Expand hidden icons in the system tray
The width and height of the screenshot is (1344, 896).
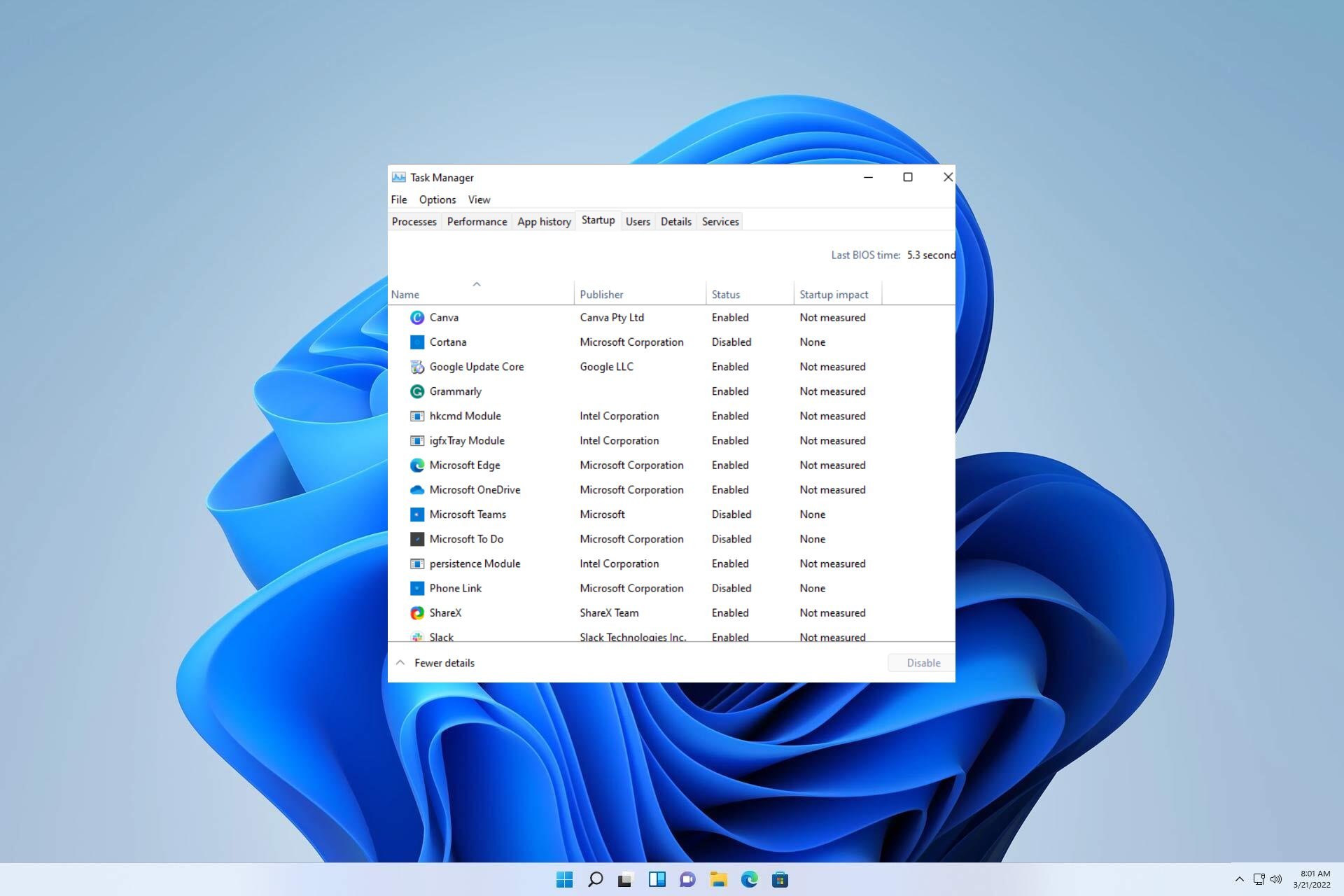pos(1239,879)
